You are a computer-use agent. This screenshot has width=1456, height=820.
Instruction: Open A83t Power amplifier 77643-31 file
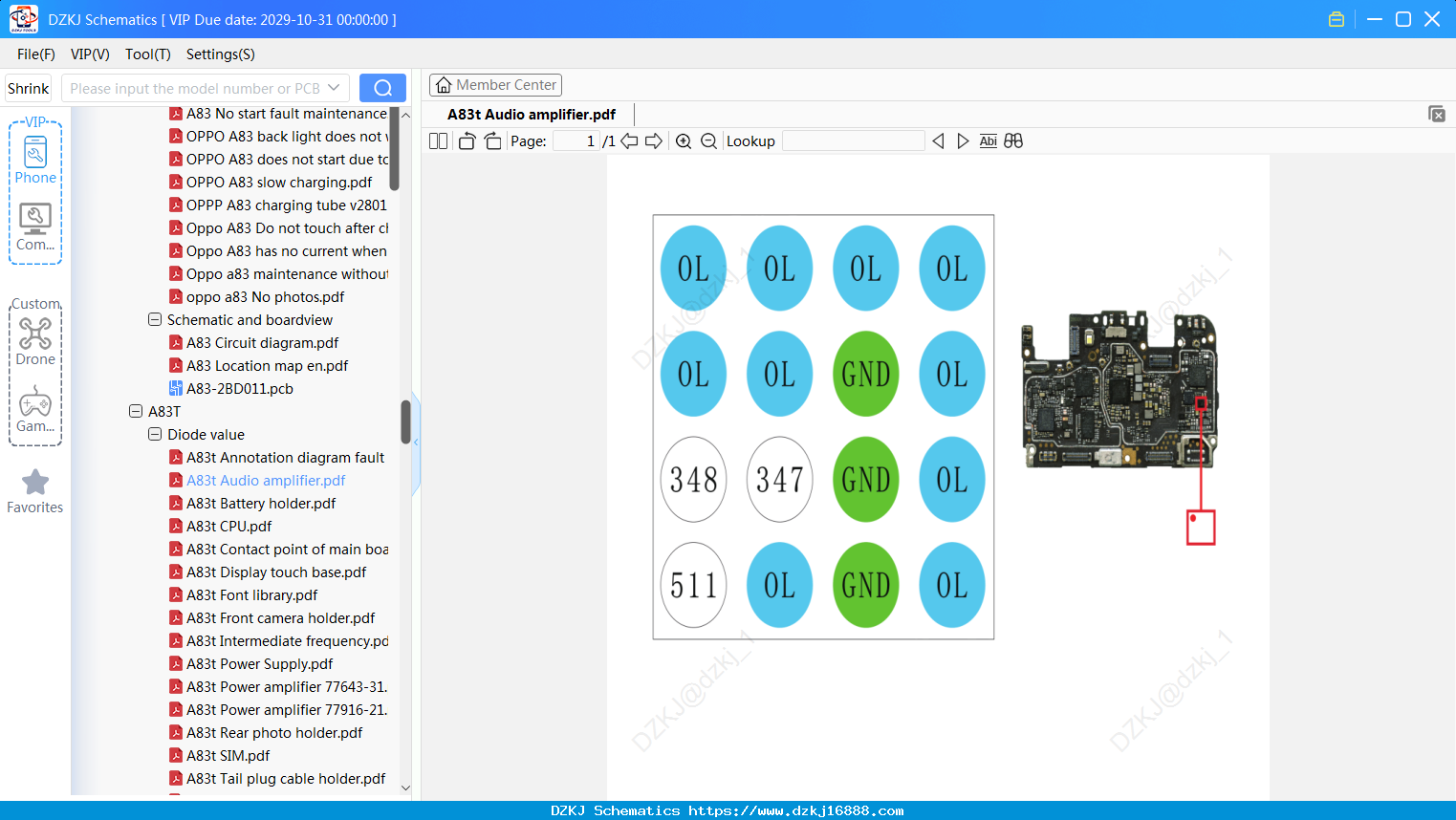coord(286,687)
